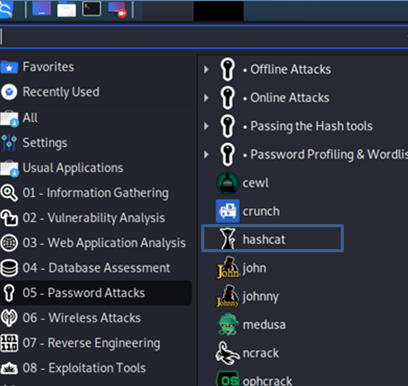Click the Reverse Engineering binary icon
Image resolution: width=408 pixels, height=386 pixels.
(x=9, y=343)
